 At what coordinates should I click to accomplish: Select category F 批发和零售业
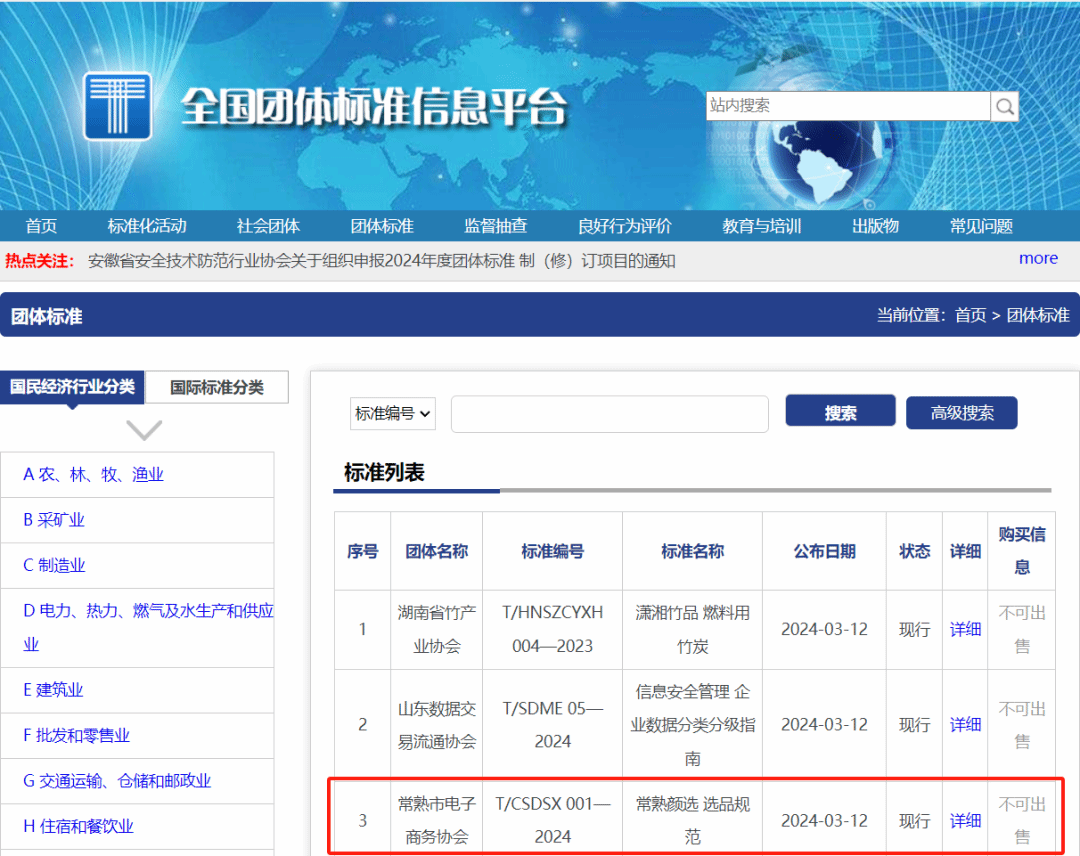coord(76,735)
